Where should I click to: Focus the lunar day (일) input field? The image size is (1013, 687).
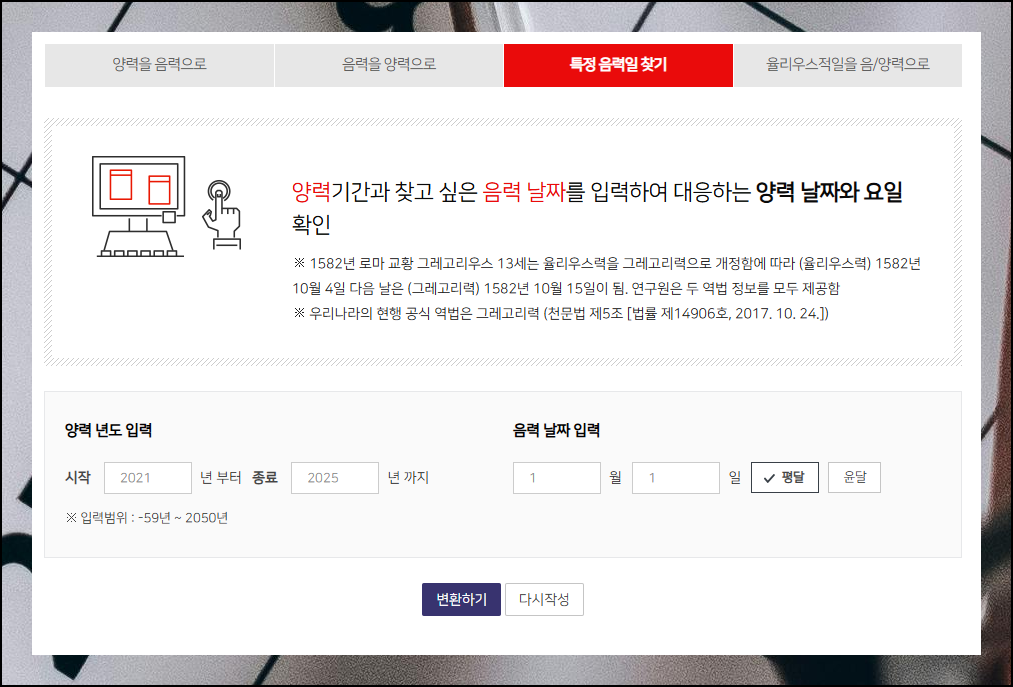click(676, 478)
